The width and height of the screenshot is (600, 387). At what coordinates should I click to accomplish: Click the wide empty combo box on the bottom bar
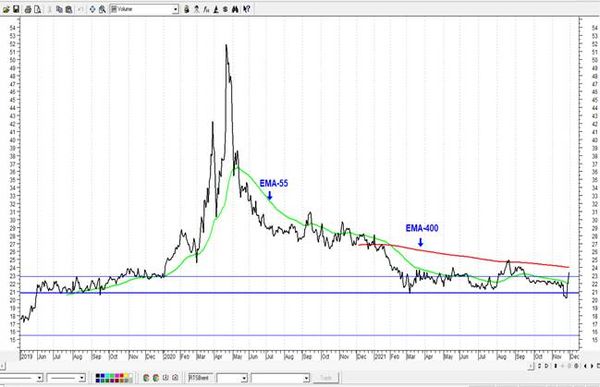(x=280, y=378)
